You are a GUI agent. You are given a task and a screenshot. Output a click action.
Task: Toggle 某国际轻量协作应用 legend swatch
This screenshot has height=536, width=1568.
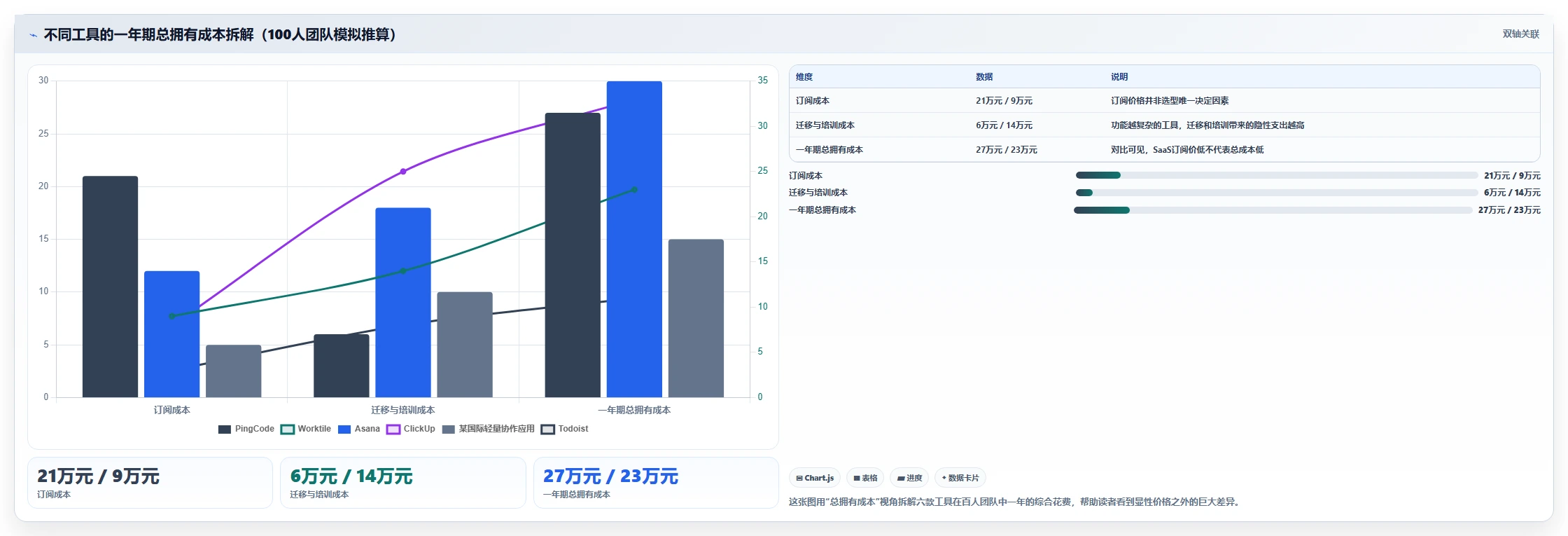click(449, 430)
